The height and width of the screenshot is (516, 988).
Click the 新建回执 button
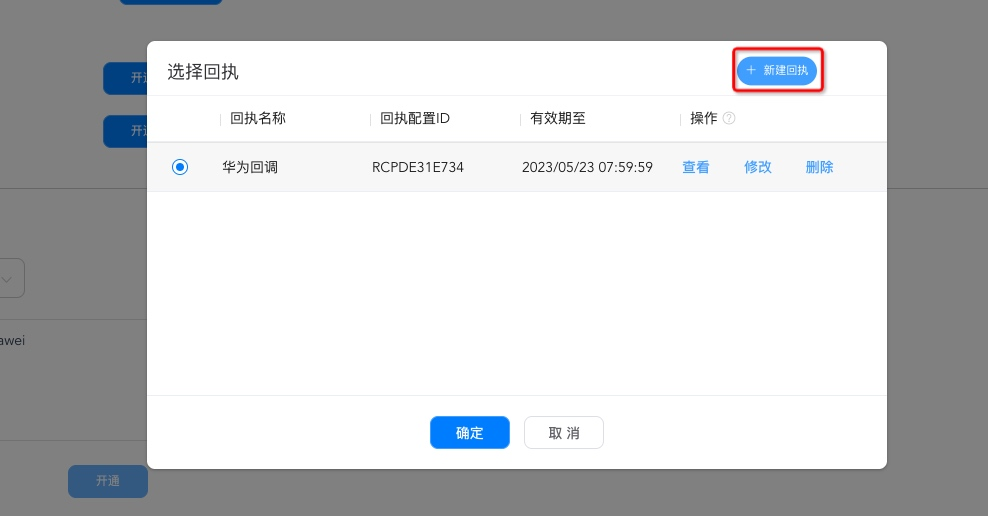click(777, 71)
